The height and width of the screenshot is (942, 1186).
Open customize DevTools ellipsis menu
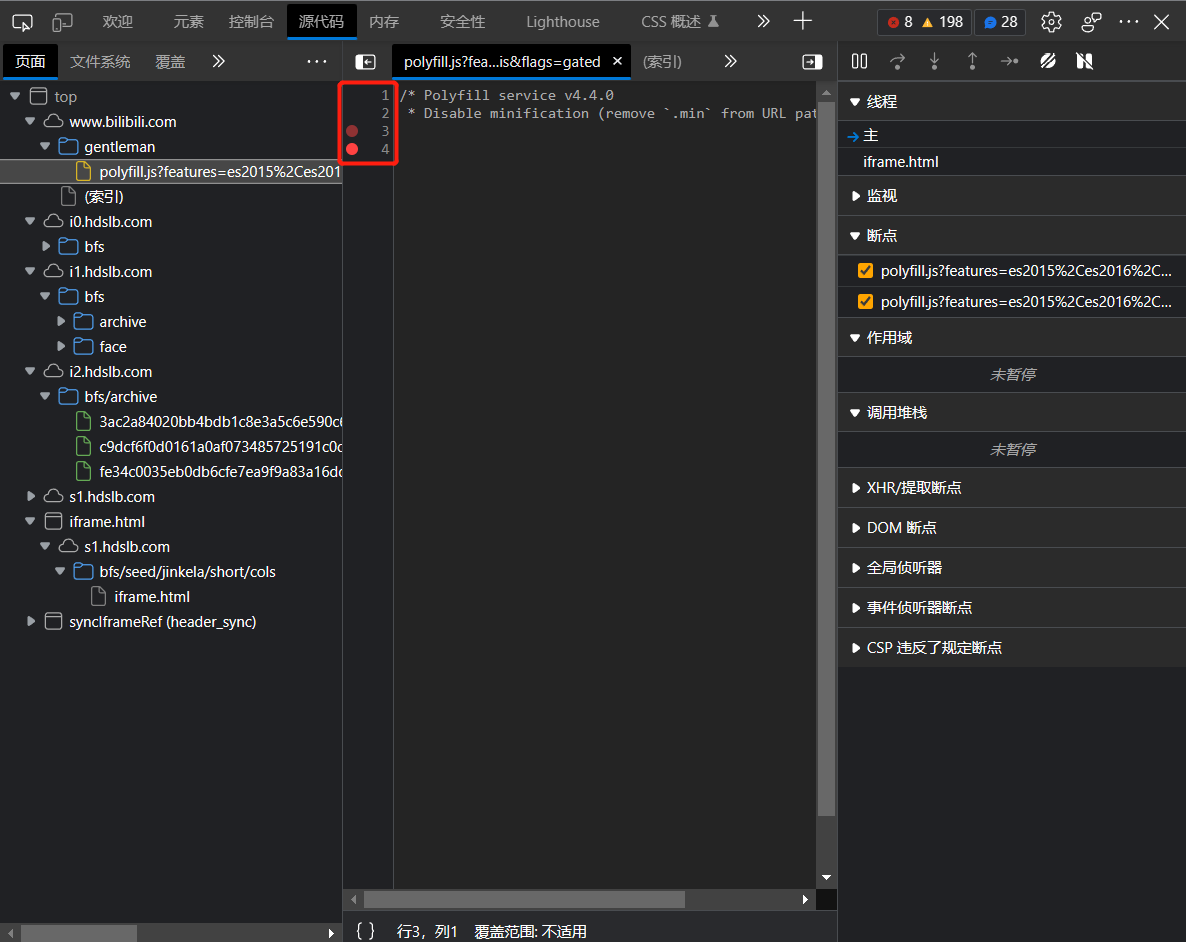1129,22
